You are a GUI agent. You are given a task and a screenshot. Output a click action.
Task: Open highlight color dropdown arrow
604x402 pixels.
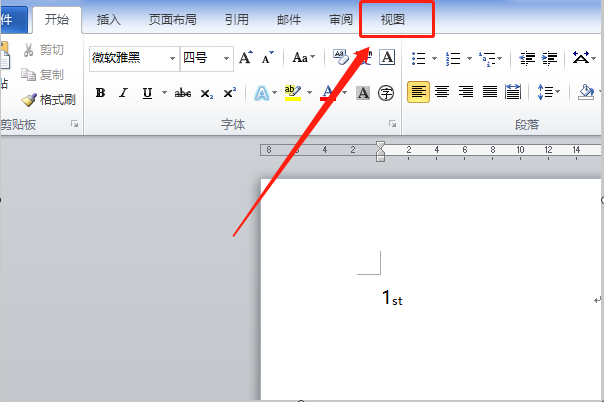coord(309,93)
